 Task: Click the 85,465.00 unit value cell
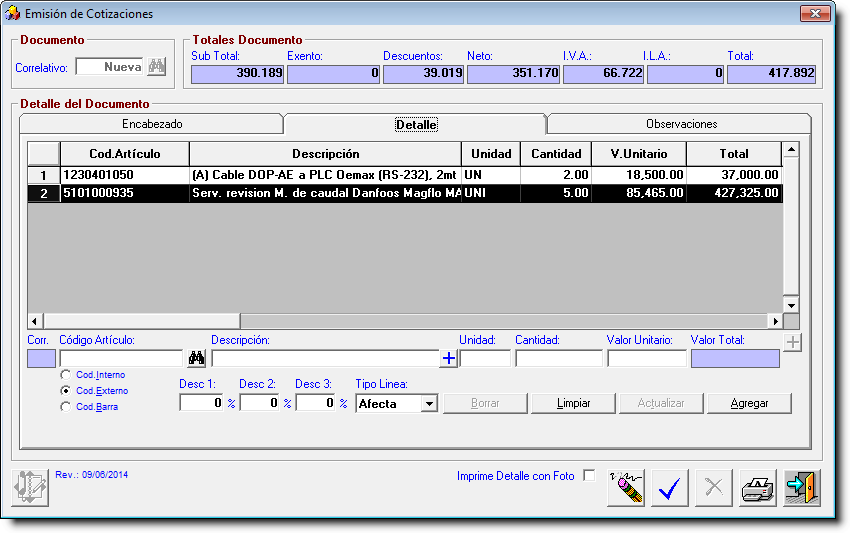[639, 193]
